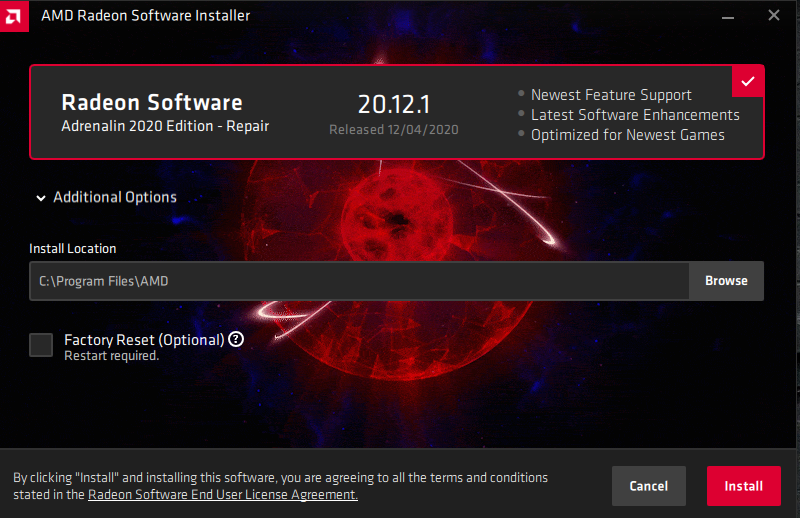The image size is (800, 518).
Task: Click the 'Released 12/04/2020' text
Action: click(x=394, y=130)
